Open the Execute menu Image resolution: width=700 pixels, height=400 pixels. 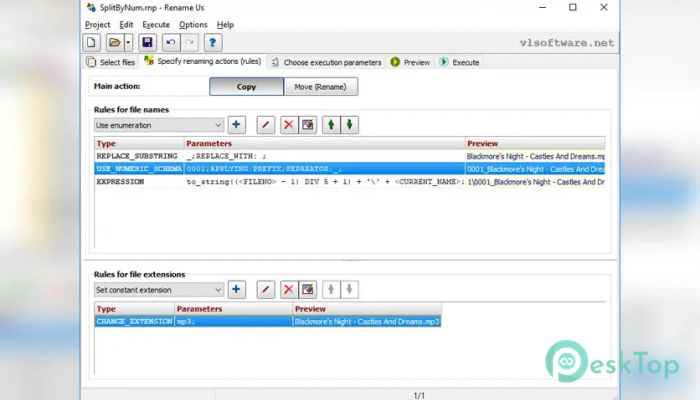[156, 25]
